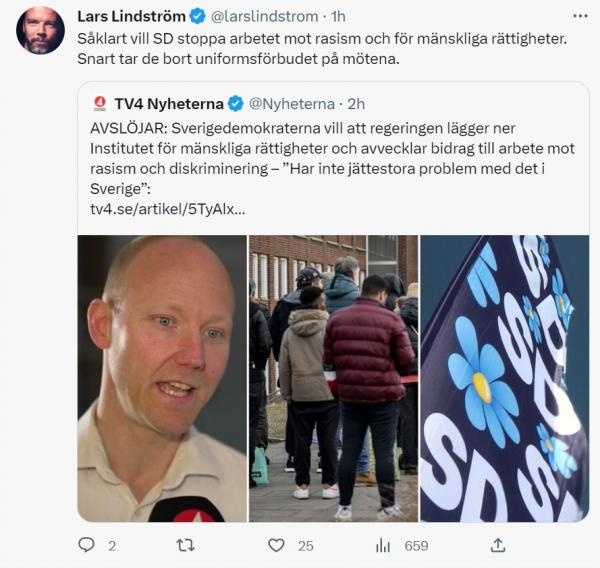This screenshot has width=600, height=568.
Task: Like the tweet with heart icon
Action: (x=276, y=545)
